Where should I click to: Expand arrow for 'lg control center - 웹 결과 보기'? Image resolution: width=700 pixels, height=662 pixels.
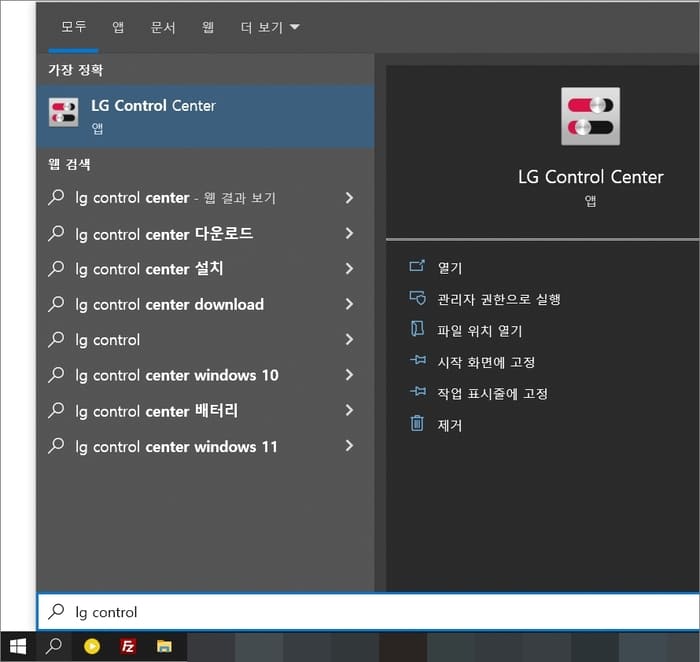pyautogui.click(x=349, y=198)
